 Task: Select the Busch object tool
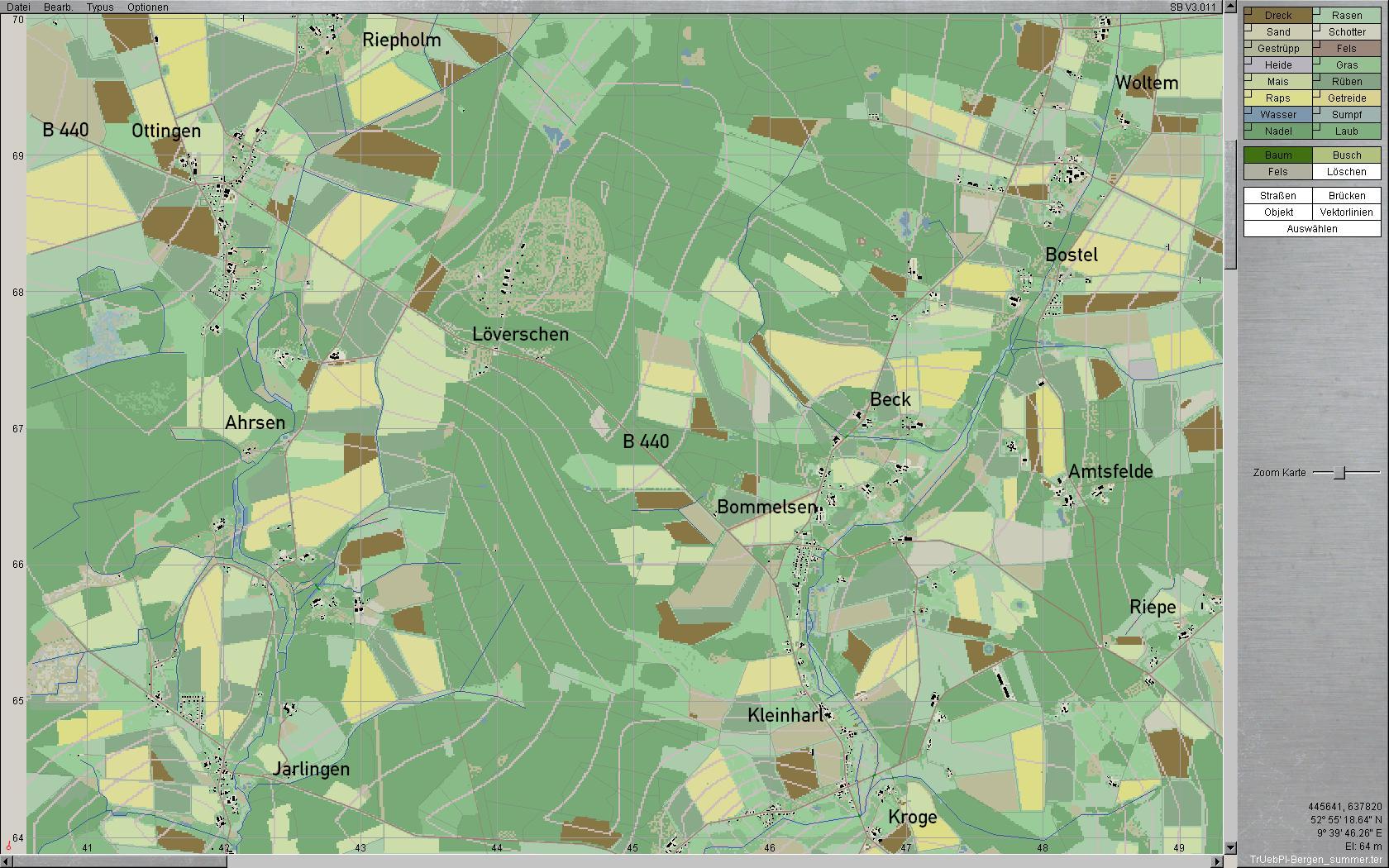1347,155
